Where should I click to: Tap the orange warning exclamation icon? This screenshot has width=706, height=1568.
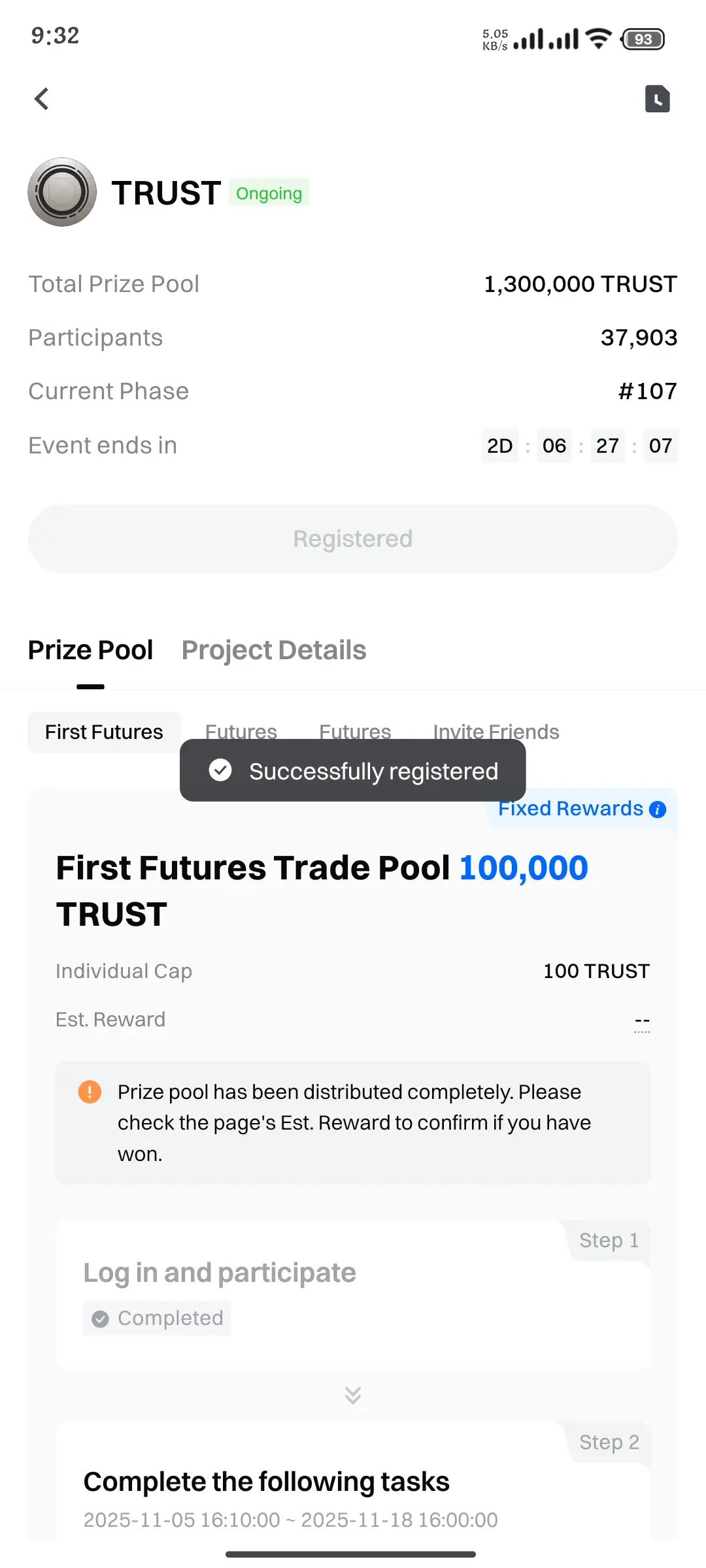point(90,1092)
